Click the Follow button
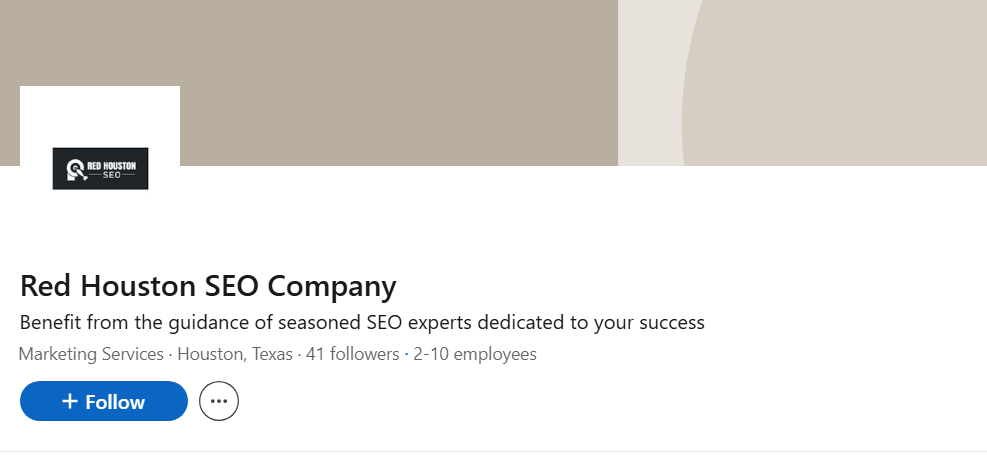This screenshot has height=472, width=987. 104,401
